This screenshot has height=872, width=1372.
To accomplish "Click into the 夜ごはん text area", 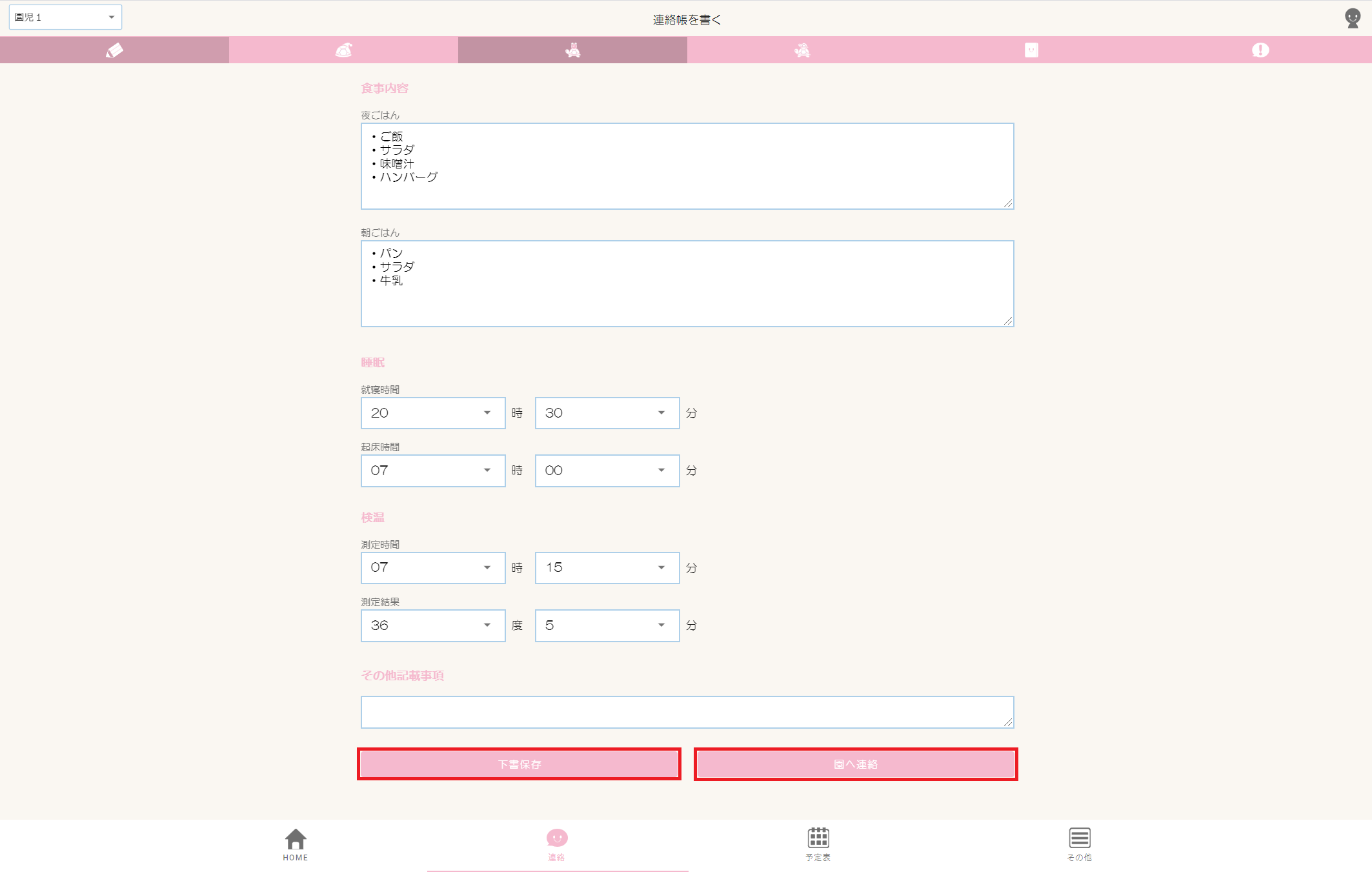I will (687, 166).
